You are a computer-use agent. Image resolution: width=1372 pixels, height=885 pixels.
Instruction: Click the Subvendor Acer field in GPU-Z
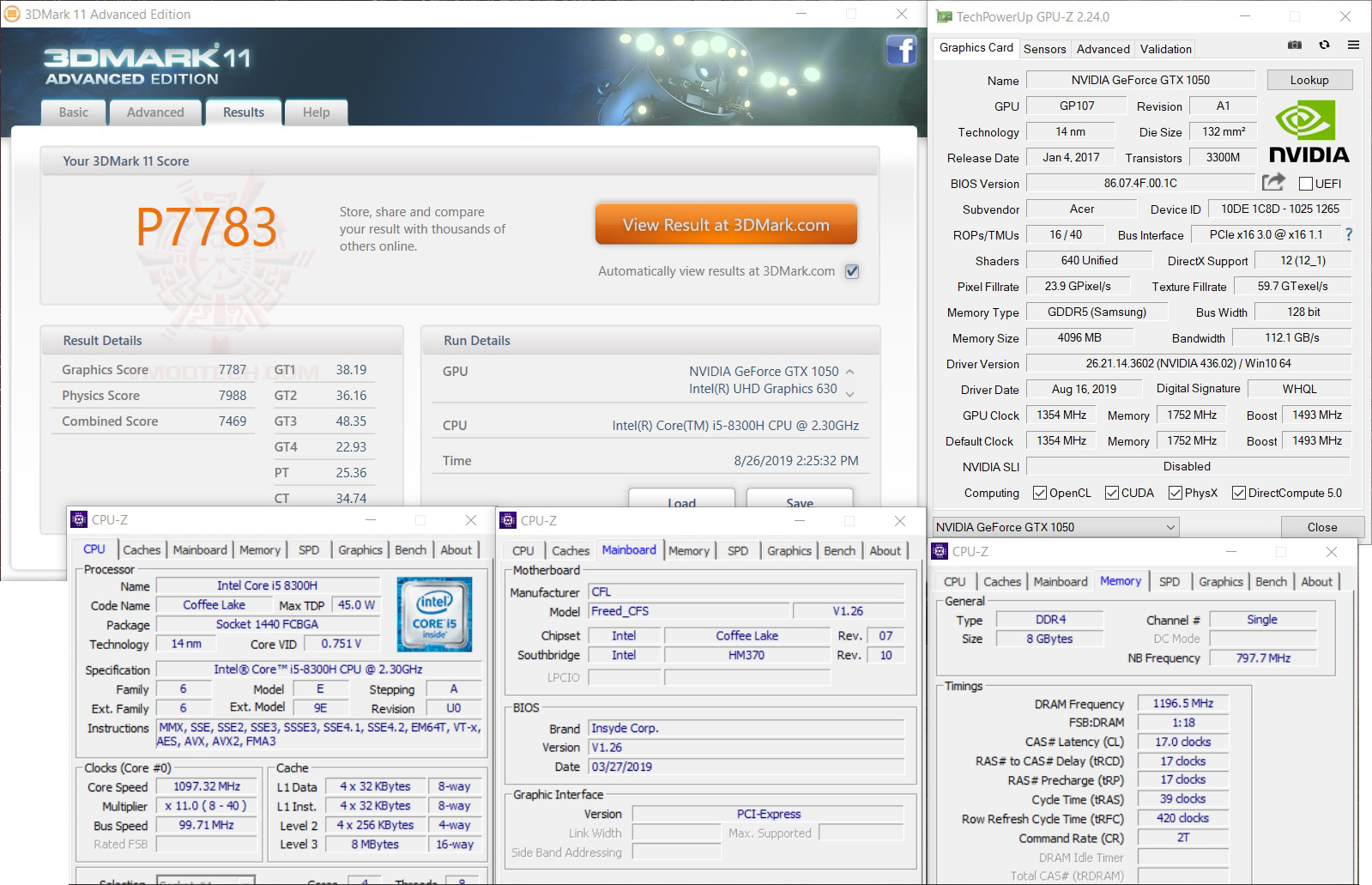(1082, 209)
